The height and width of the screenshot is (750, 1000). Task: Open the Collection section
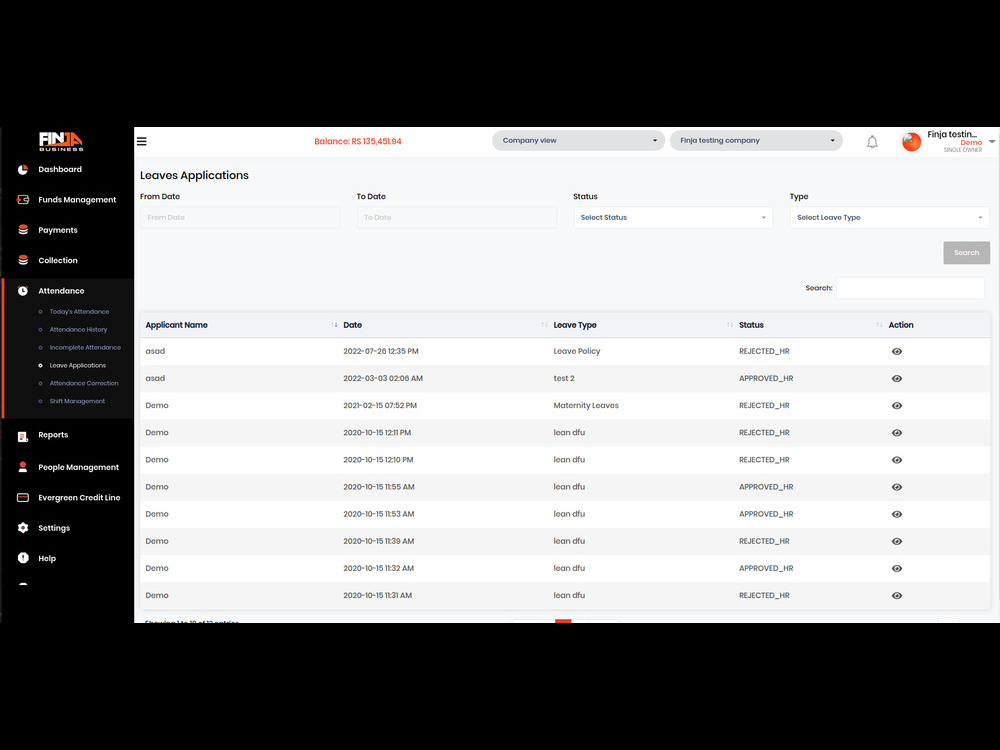pos(57,260)
